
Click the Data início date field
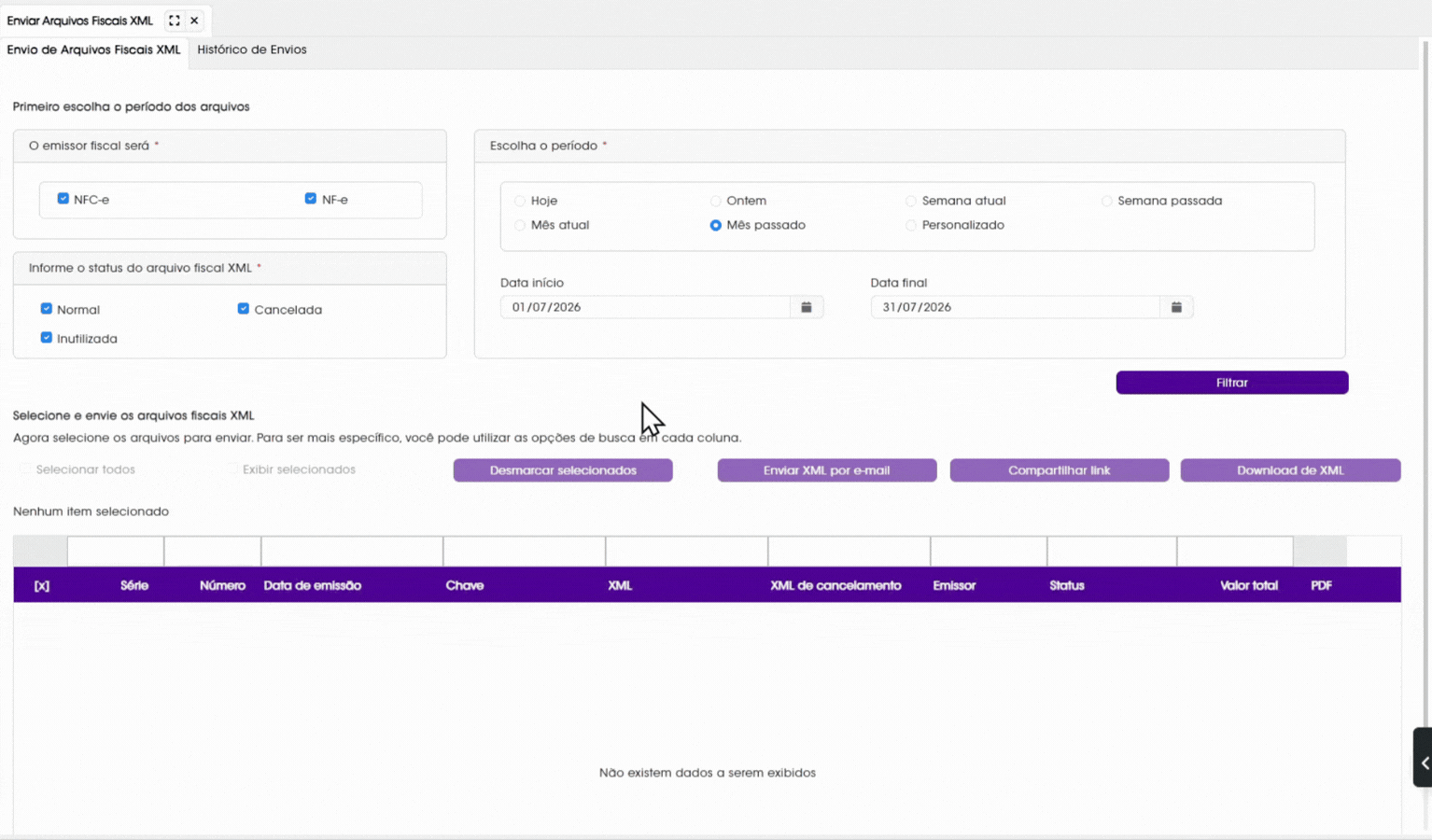click(x=645, y=307)
